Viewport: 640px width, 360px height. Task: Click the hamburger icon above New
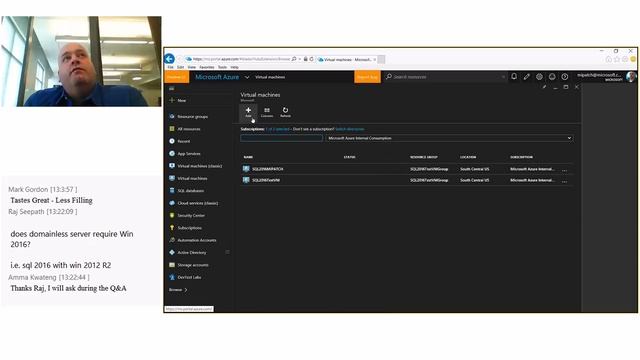[x=171, y=88]
